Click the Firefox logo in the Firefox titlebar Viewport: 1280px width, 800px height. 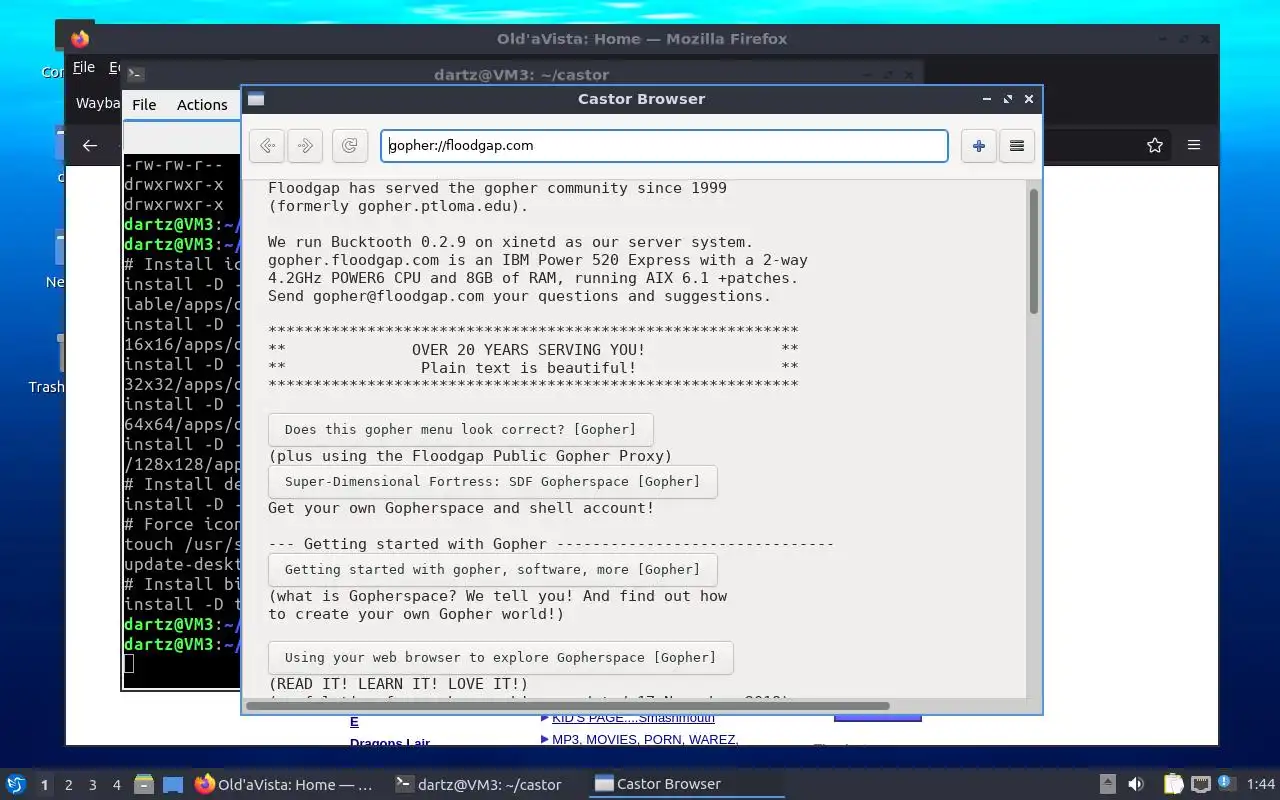pyautogui.click(x=80, y=39)
